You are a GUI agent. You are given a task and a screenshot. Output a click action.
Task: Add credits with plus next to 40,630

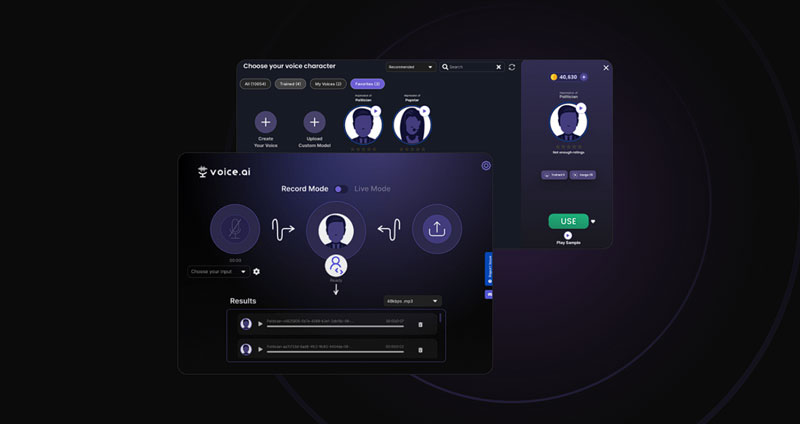pyautogui.click(x=584, y=77)
